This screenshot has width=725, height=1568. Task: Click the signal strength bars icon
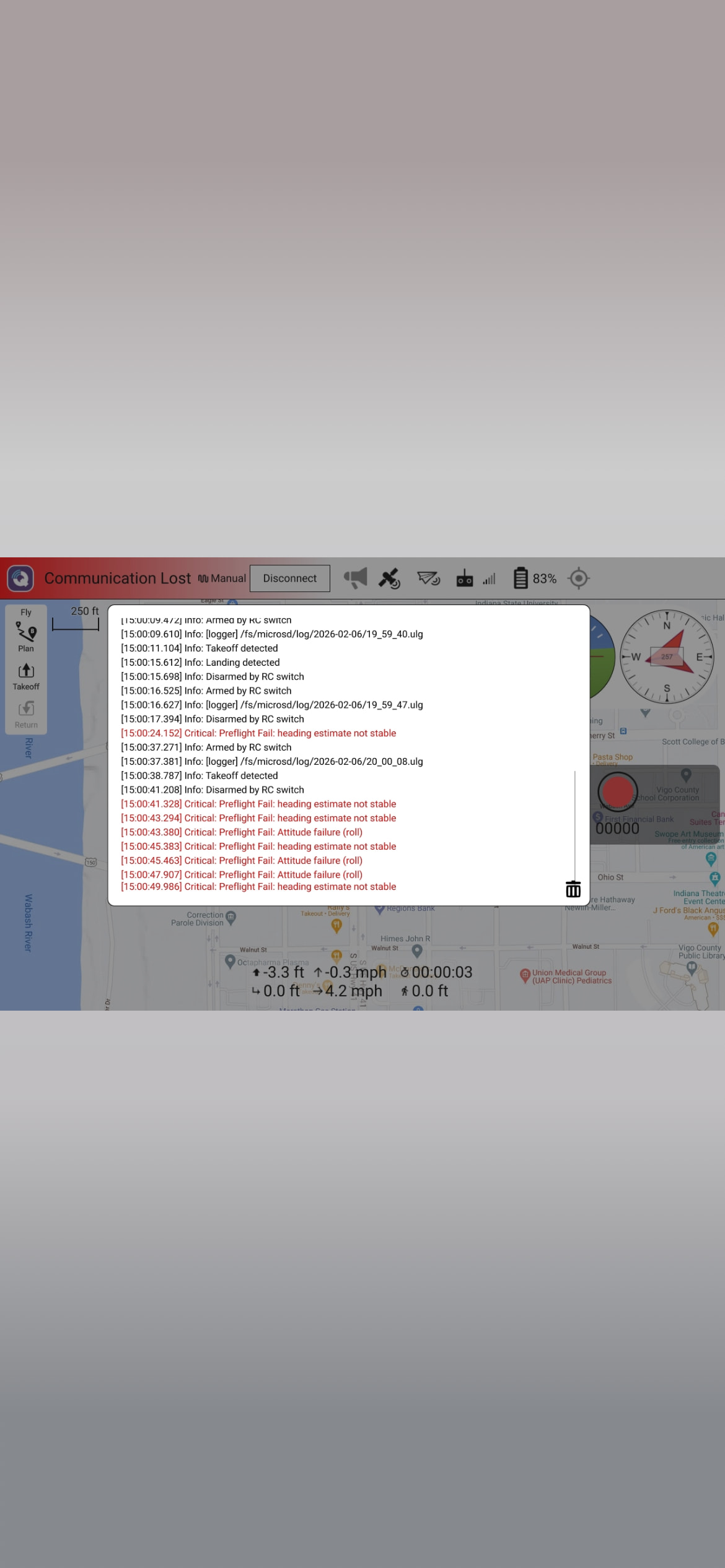pos(490,579)
